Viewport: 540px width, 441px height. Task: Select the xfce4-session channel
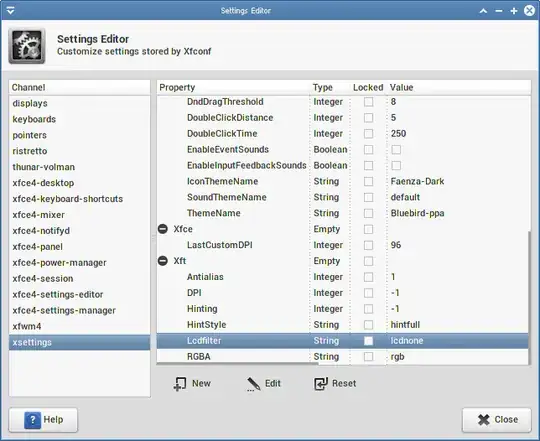tap(80, 279)
